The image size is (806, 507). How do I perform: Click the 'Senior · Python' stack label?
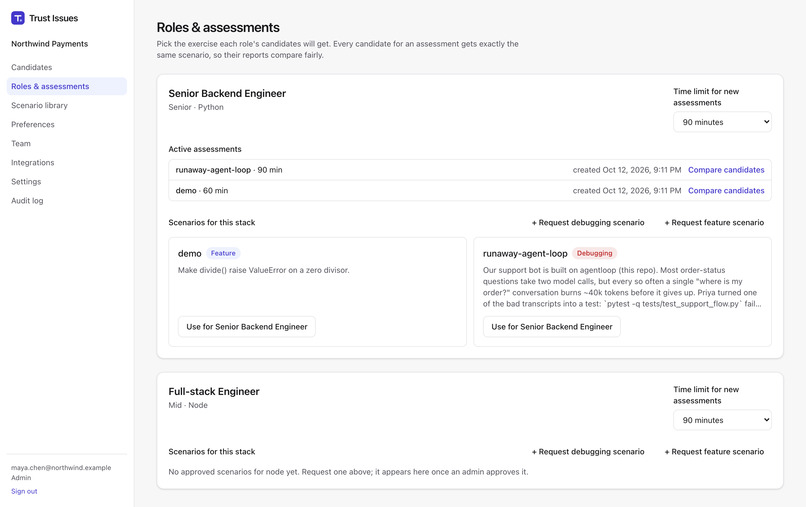click(196, 107)
